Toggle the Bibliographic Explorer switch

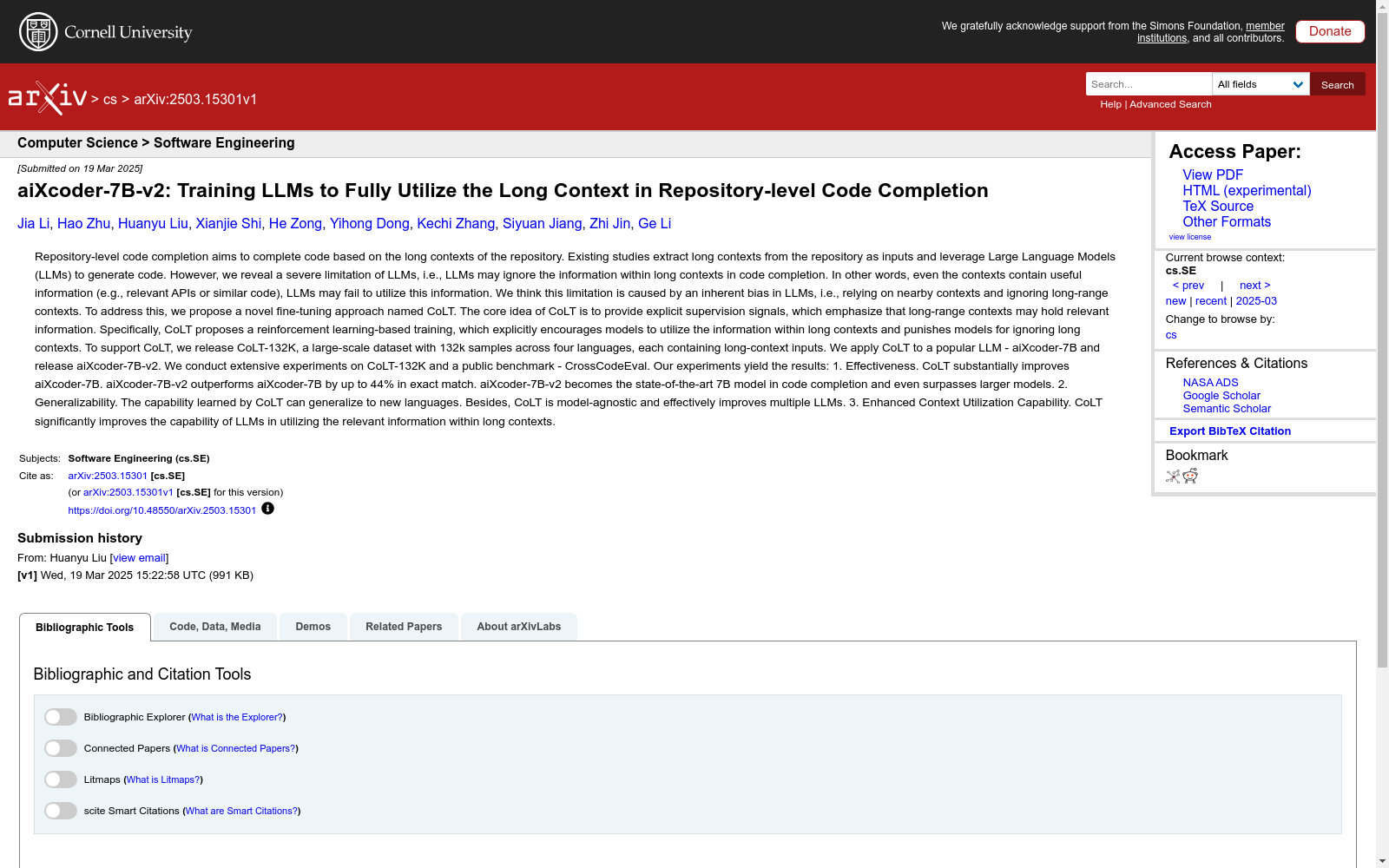pos(61,717)
